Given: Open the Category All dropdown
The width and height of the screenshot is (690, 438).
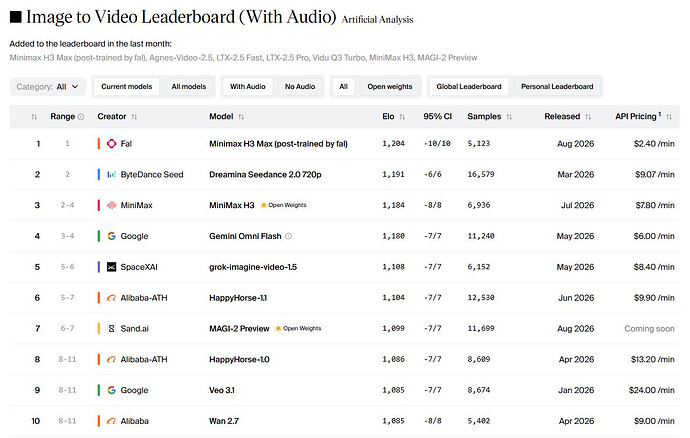Looking at the screenshot, I should point(48,87).
